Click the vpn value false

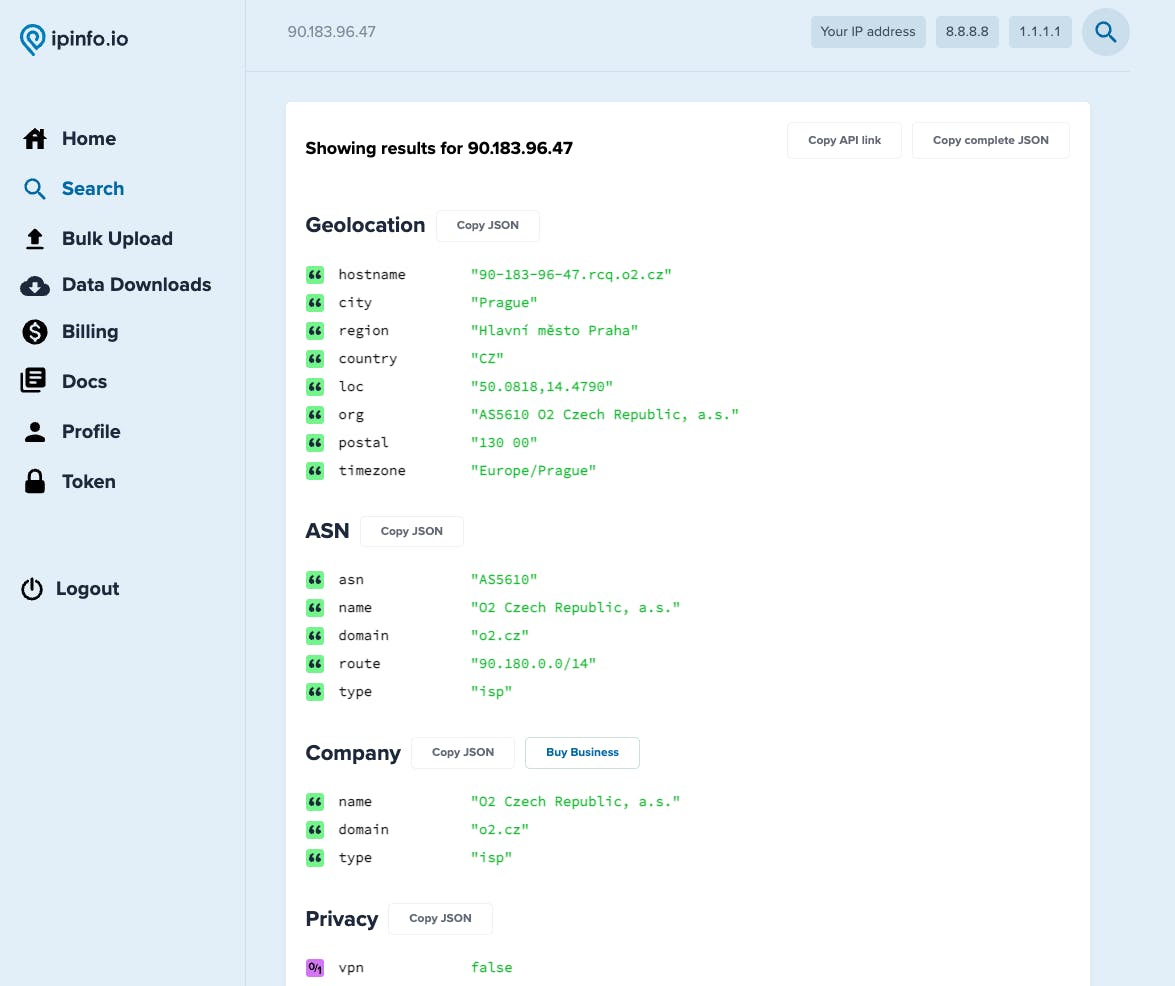pos(492,967)
